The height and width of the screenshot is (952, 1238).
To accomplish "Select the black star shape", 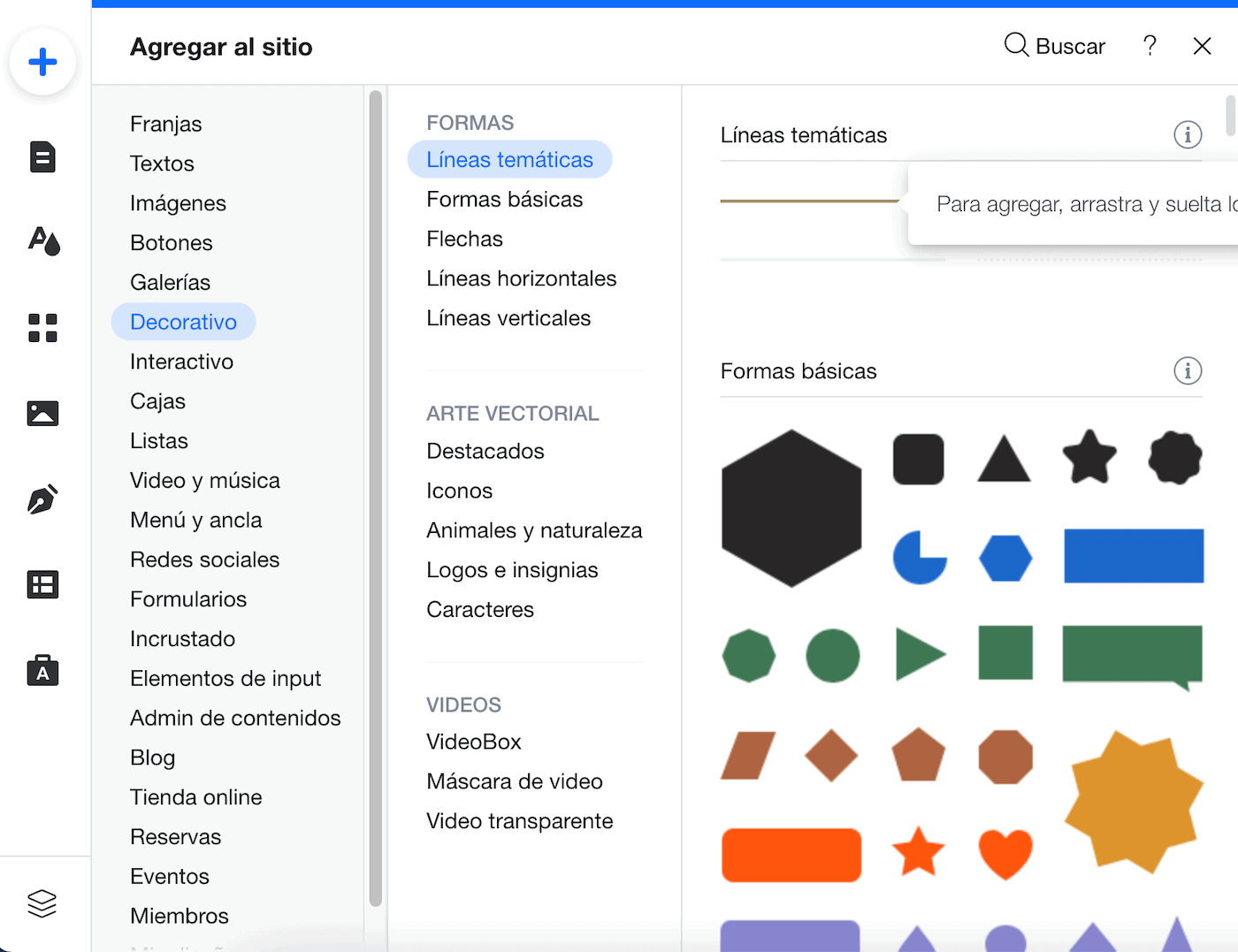I will (x=1089, y=456).
